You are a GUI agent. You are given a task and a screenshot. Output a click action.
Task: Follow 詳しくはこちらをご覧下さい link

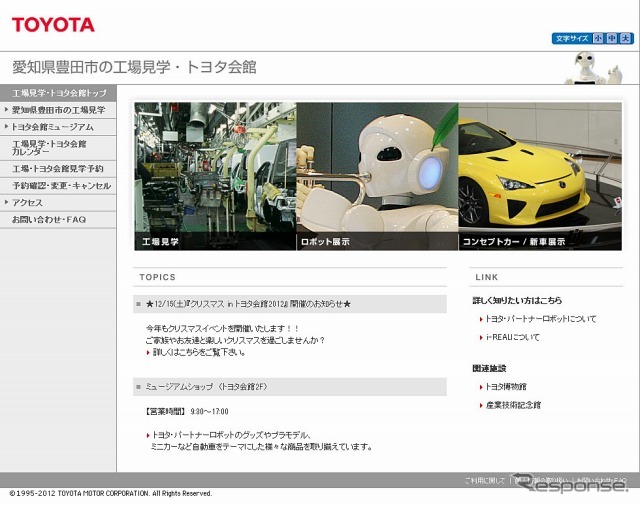(x=198, y=352)
